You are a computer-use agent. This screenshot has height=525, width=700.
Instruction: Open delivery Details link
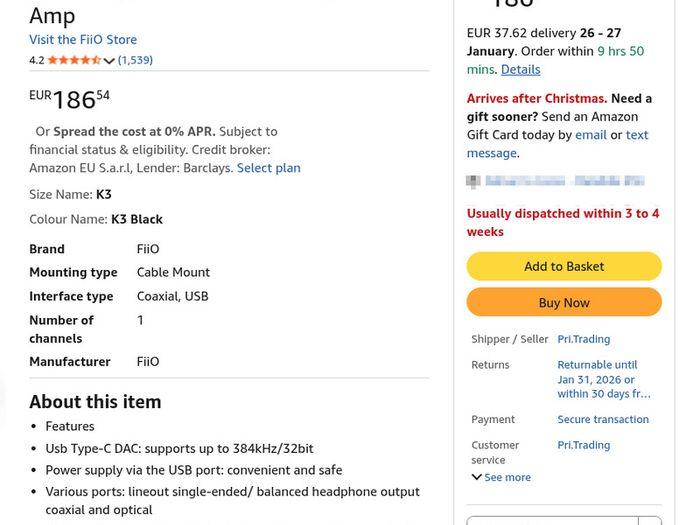point(521,70)
